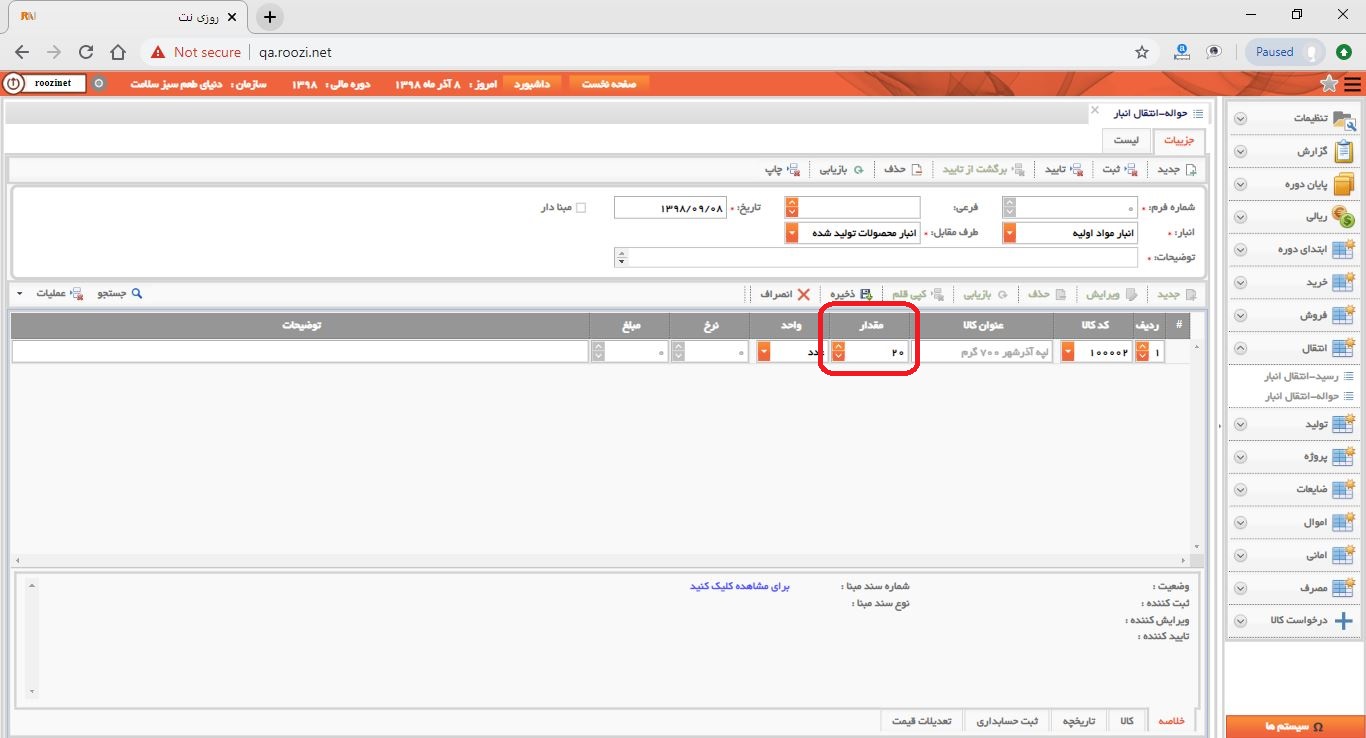Screen dimensions: 1366x738
Task: Click the درخواست کالا blue plus icon
Action: tap(1344, 620)
